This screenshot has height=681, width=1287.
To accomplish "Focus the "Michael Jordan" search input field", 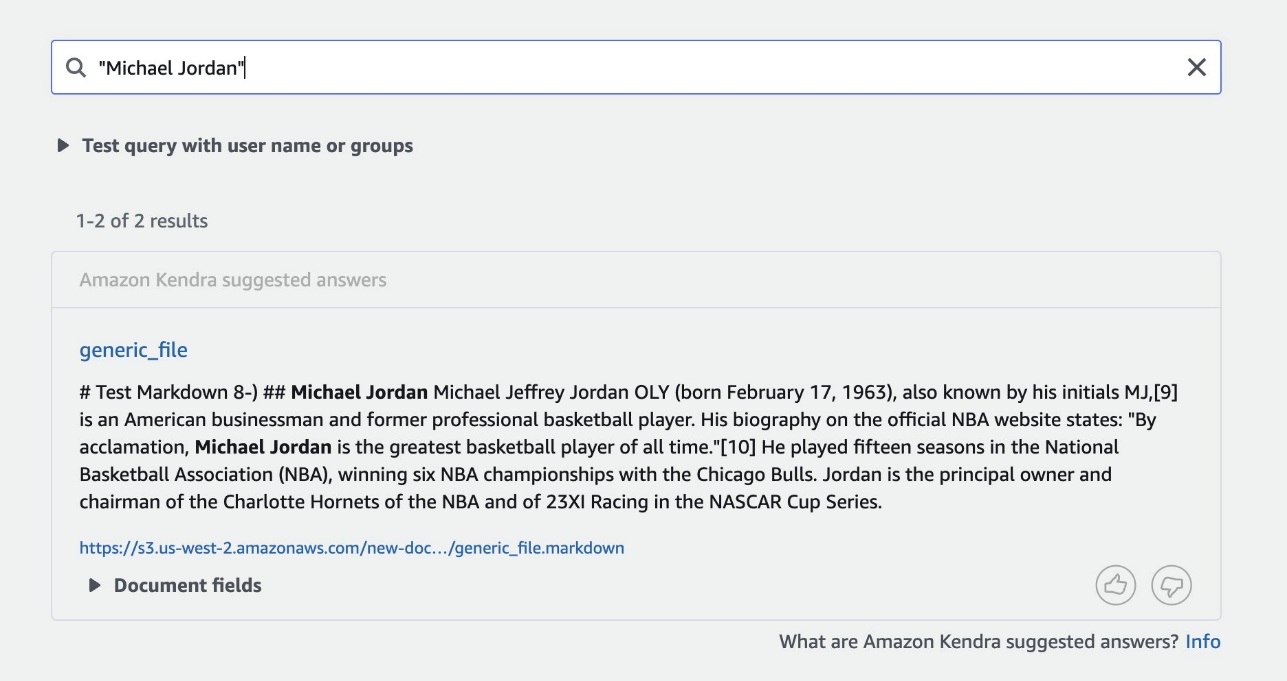I will pos(636,68).
